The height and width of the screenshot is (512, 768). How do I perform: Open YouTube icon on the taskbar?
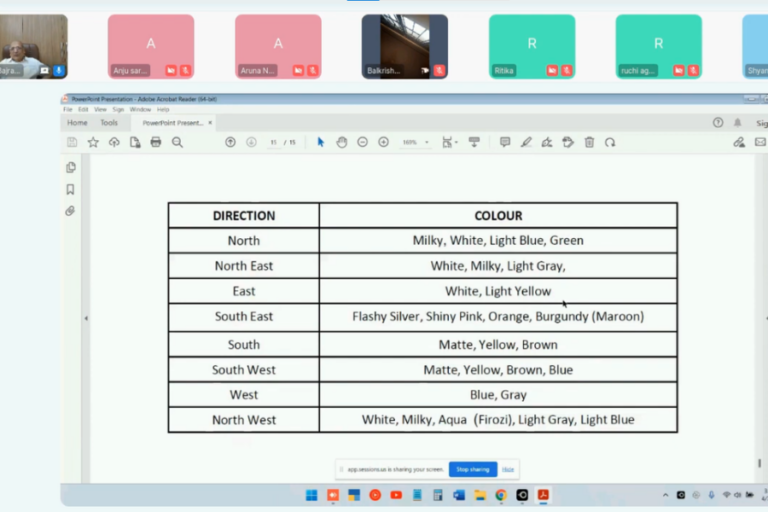click(396, 495)
